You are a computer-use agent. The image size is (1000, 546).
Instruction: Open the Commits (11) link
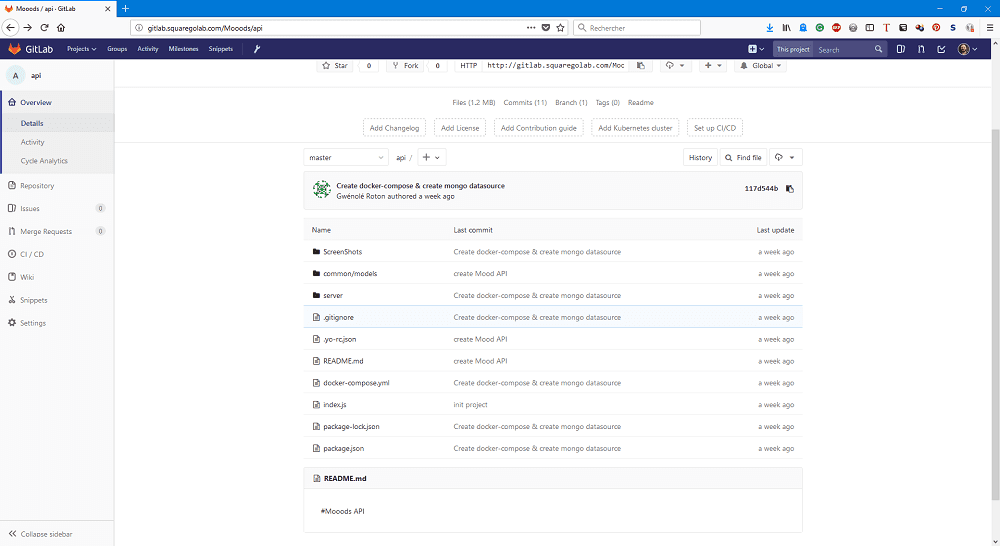525,103
